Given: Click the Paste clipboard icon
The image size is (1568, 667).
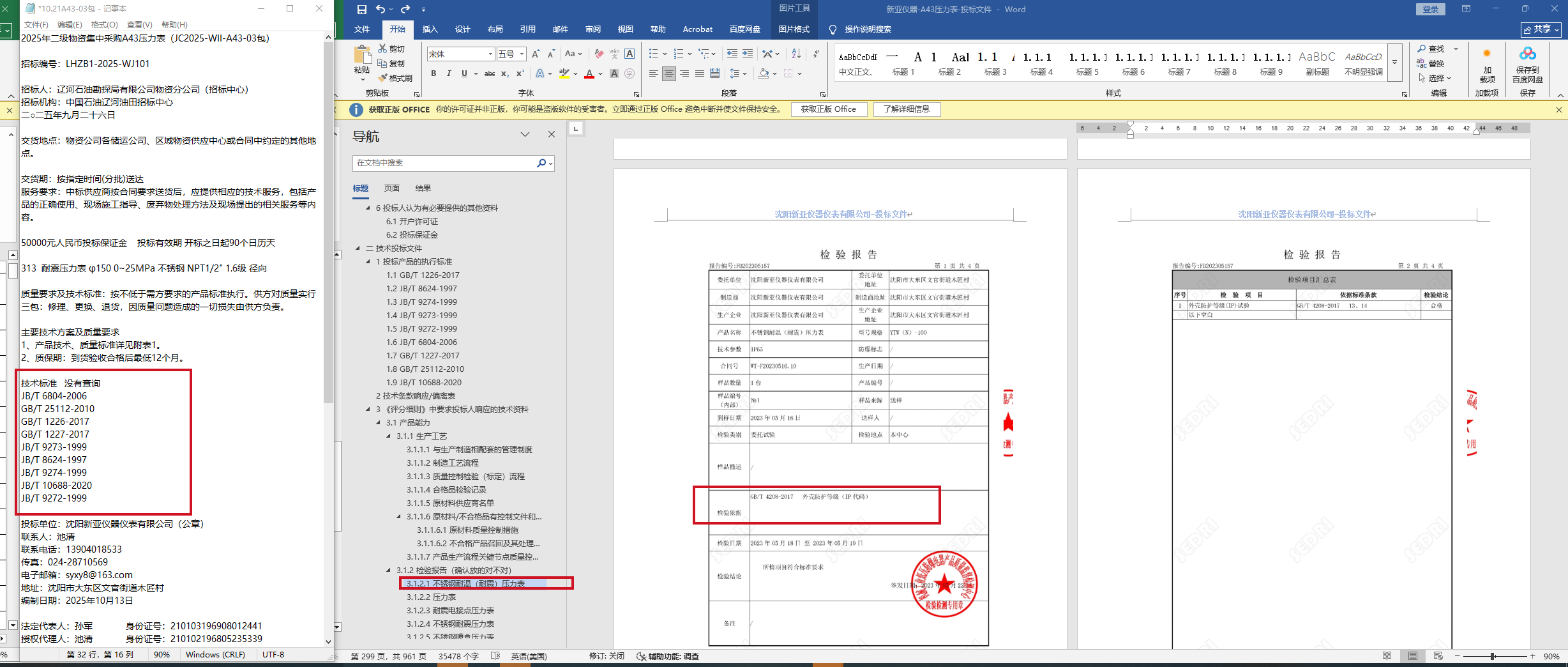Looking at the screenshot, I should pyautogui.click(x=362, y=56).
